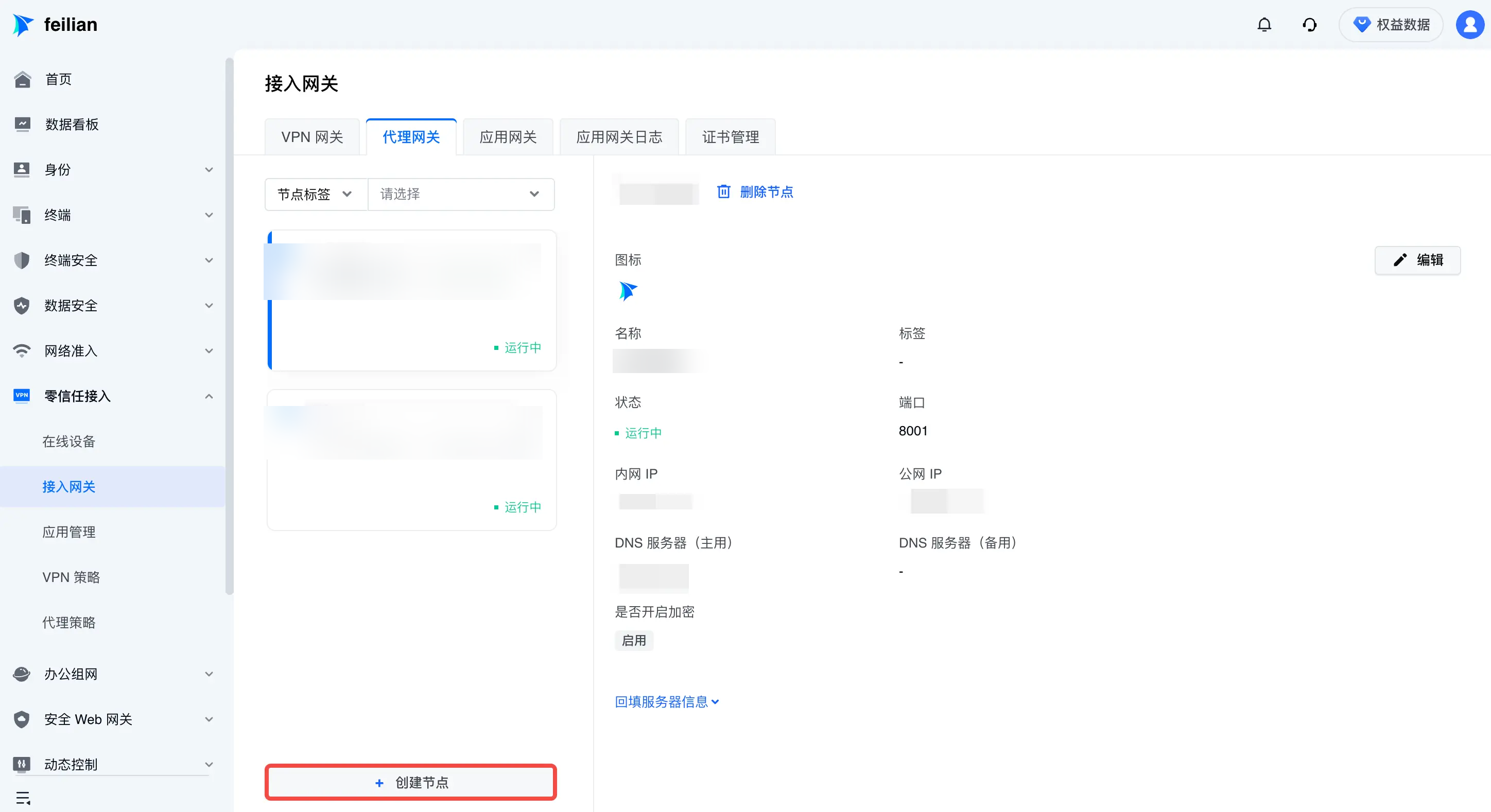Open 权益数据 button
This screenshot has width=1491, height=812.
[x=1390, y=25]
